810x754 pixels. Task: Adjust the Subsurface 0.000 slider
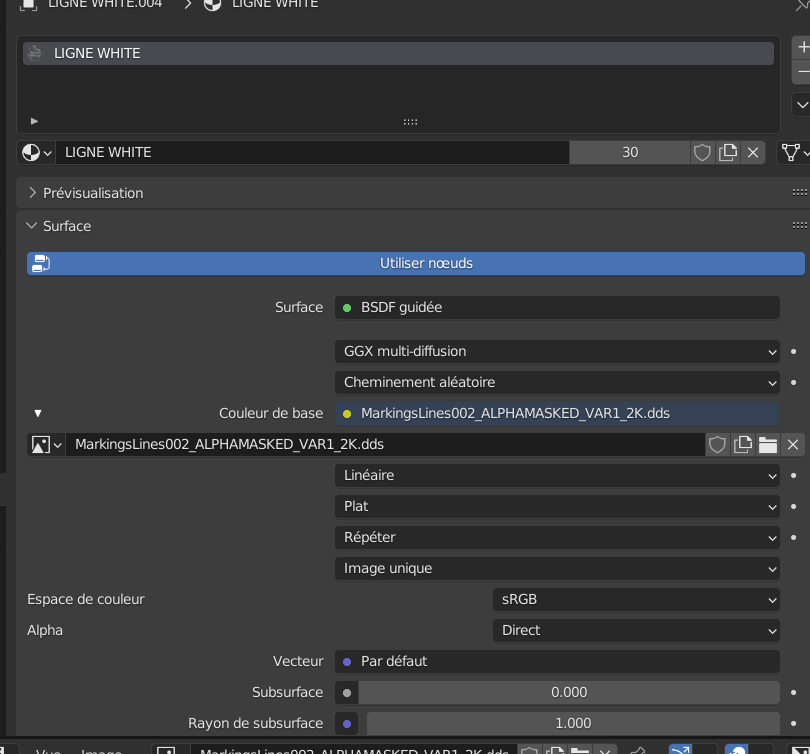(x=569, y=692)
